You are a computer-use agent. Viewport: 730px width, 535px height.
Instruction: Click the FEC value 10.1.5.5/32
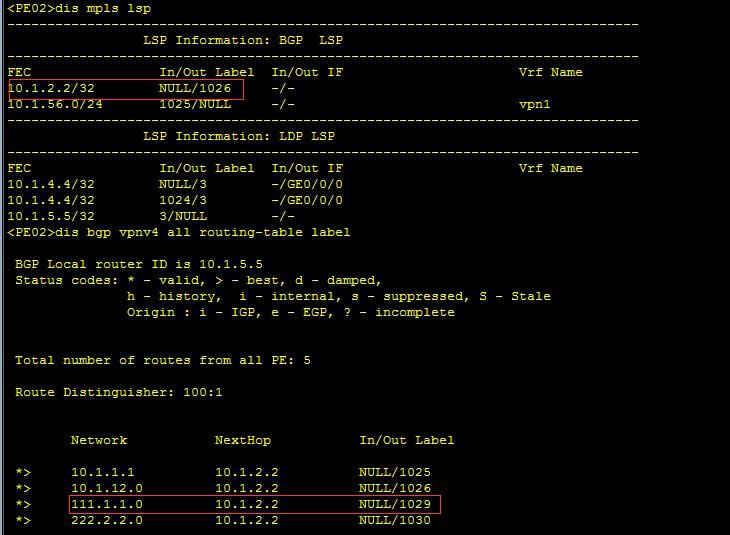click(x=51, y=216)
